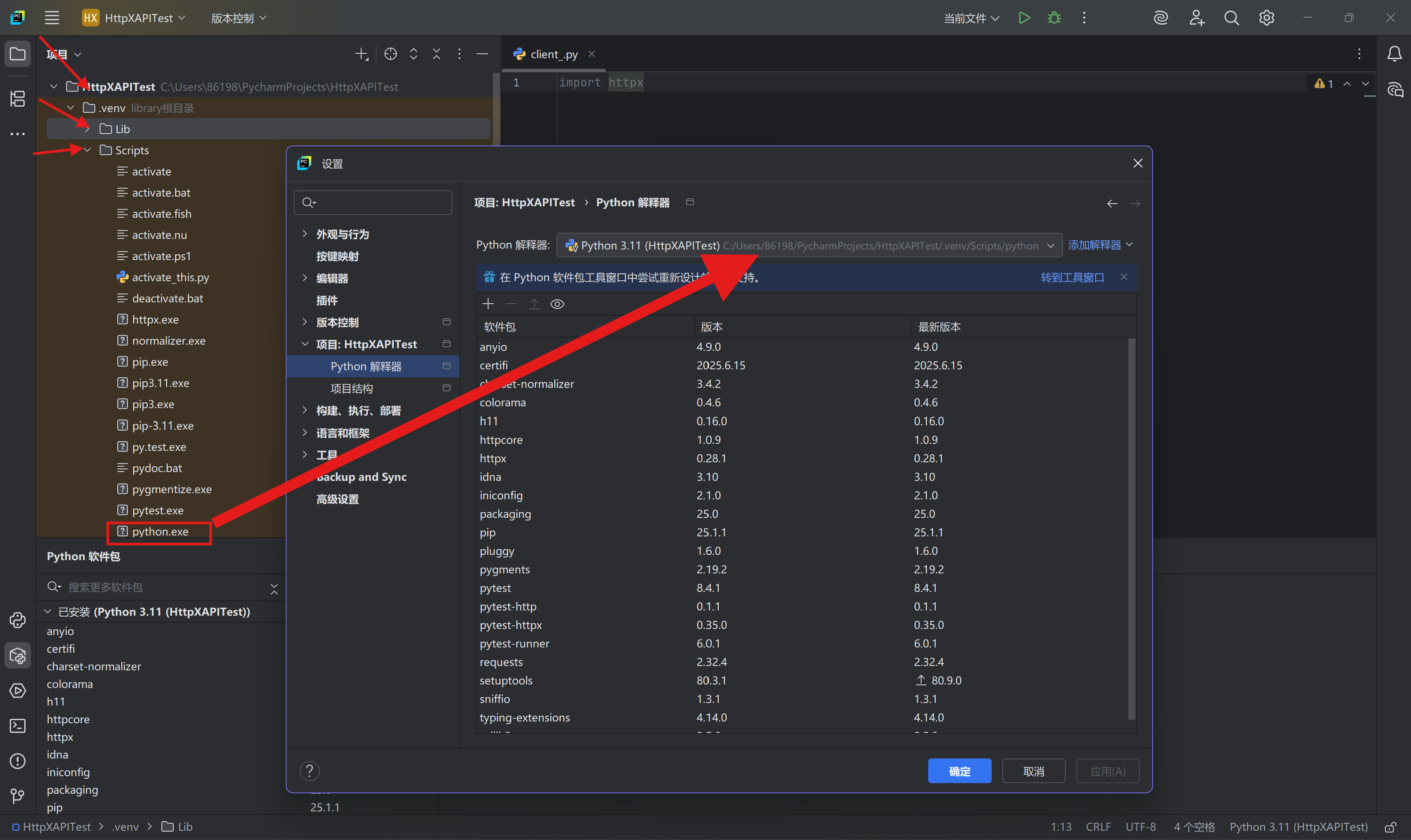
Task: Open the main hamburger menu
Action: [52, 18]
